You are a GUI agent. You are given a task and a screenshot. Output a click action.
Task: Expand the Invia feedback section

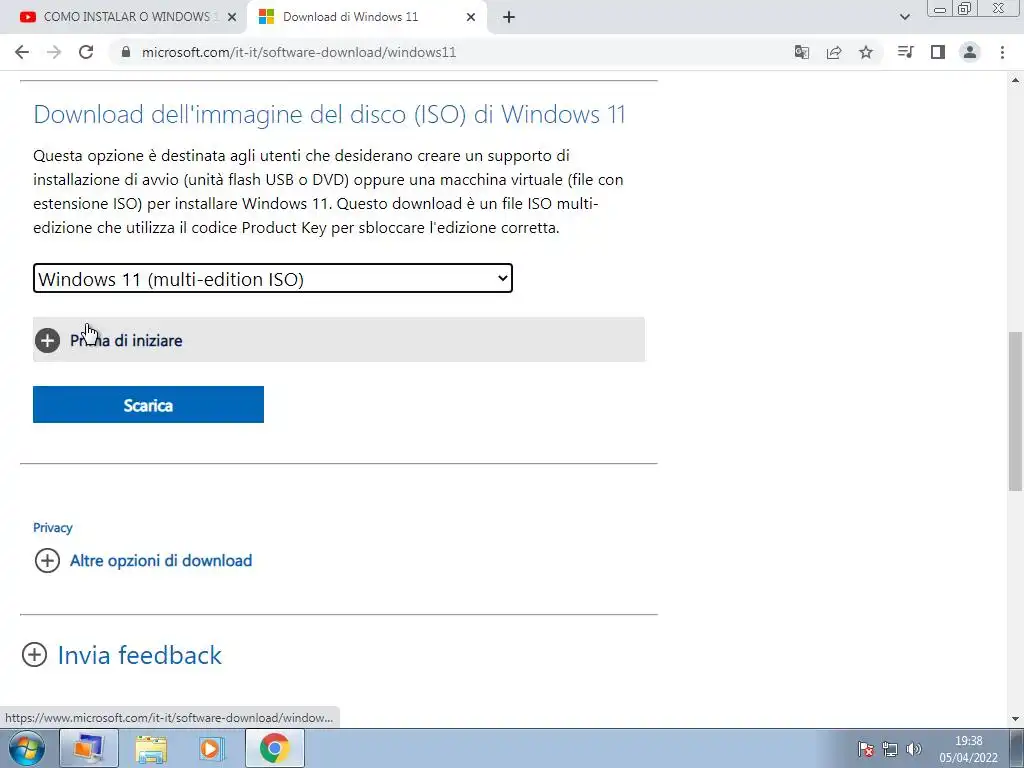pyautogui.click(x=122, y=655)
